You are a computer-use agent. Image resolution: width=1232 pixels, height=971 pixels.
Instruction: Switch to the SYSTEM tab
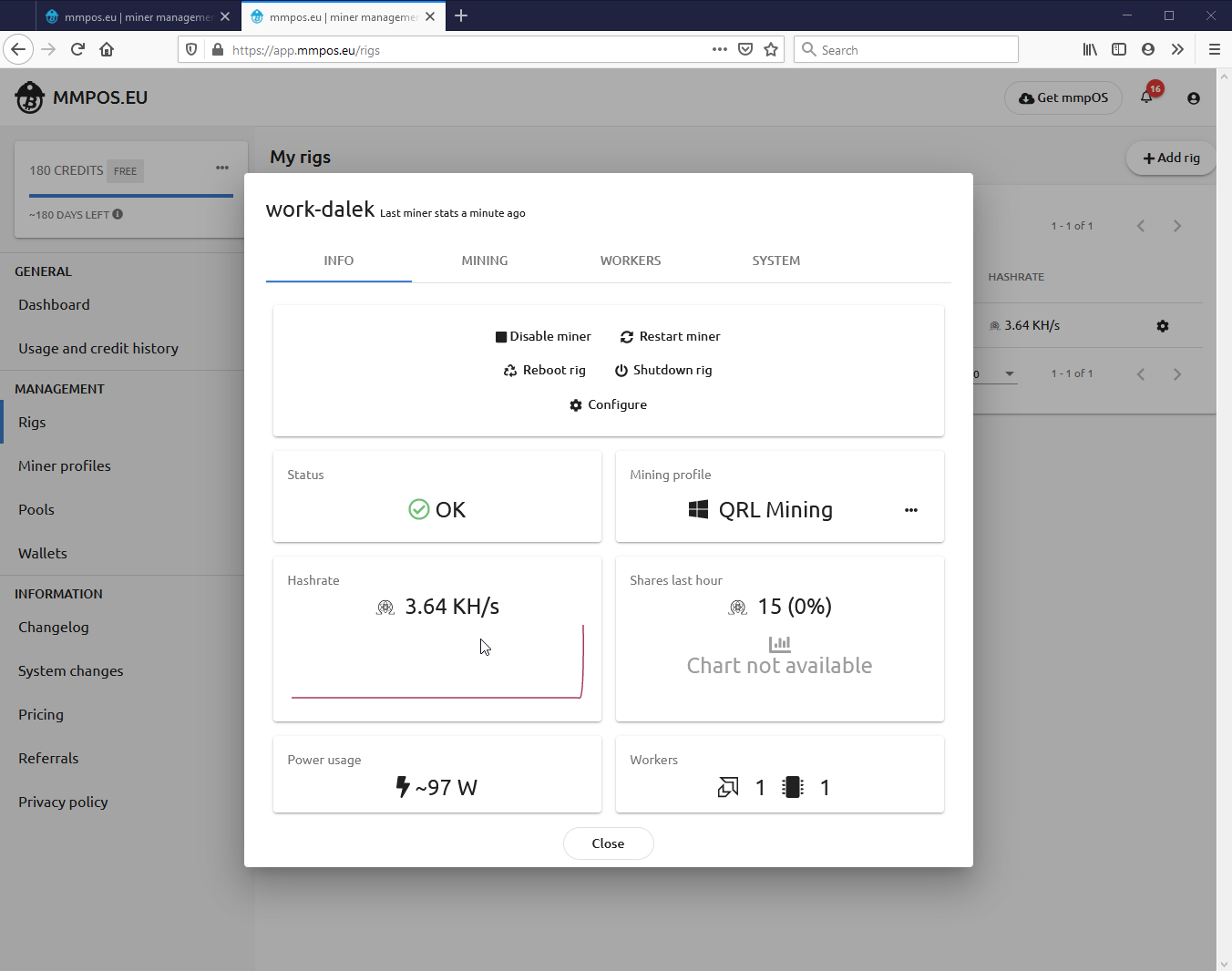coord(776,261)
